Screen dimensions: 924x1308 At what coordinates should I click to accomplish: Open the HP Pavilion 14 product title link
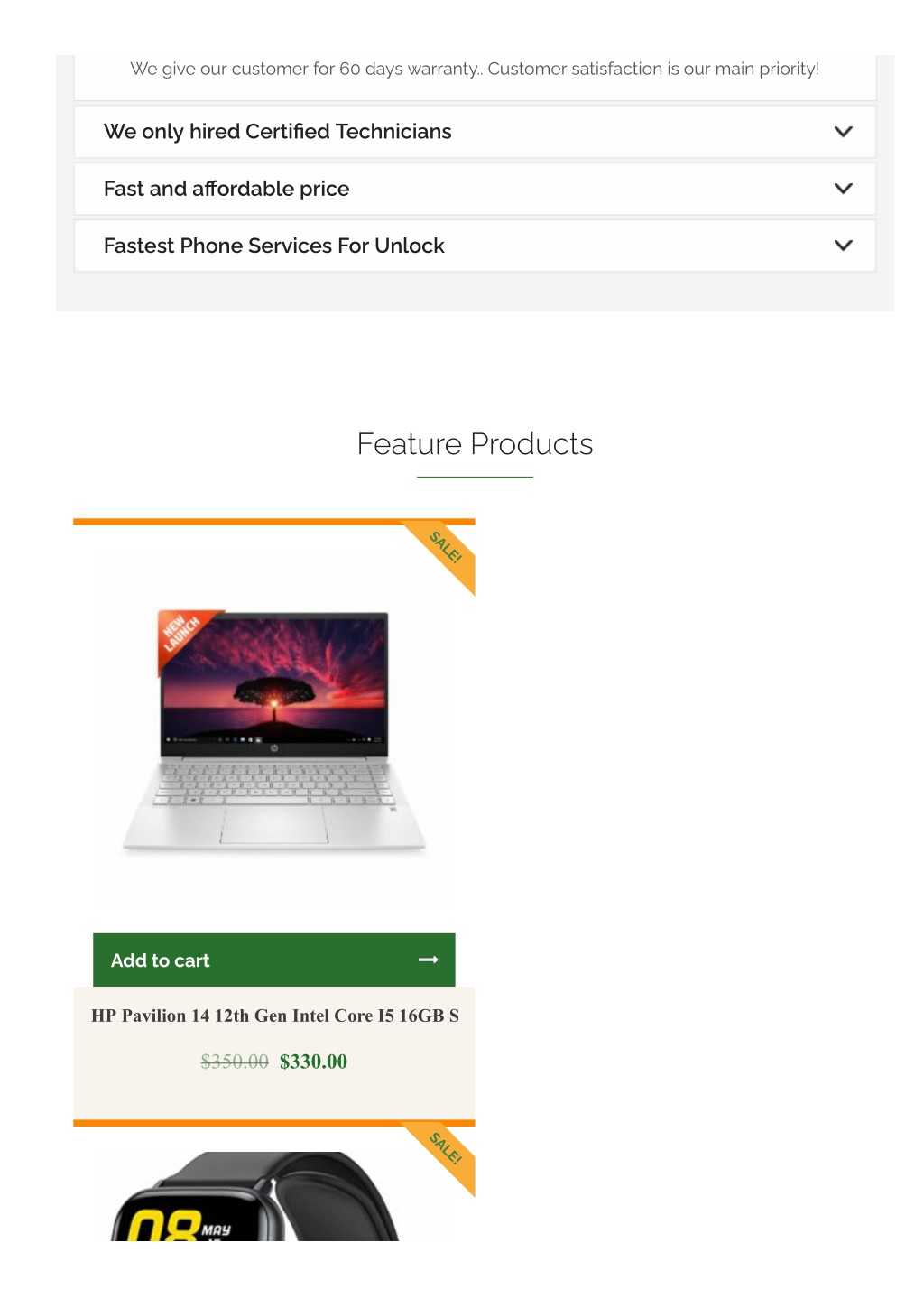(x=274, y=1016)
